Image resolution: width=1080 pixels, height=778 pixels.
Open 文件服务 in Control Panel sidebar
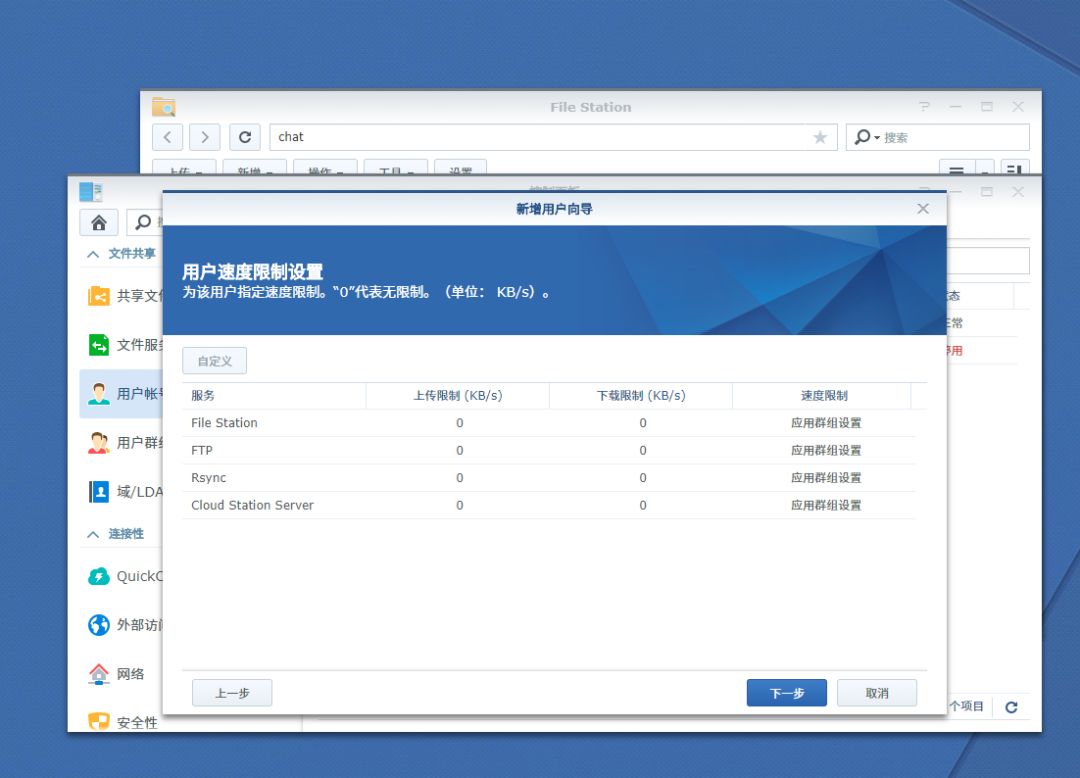click(122, 344)
